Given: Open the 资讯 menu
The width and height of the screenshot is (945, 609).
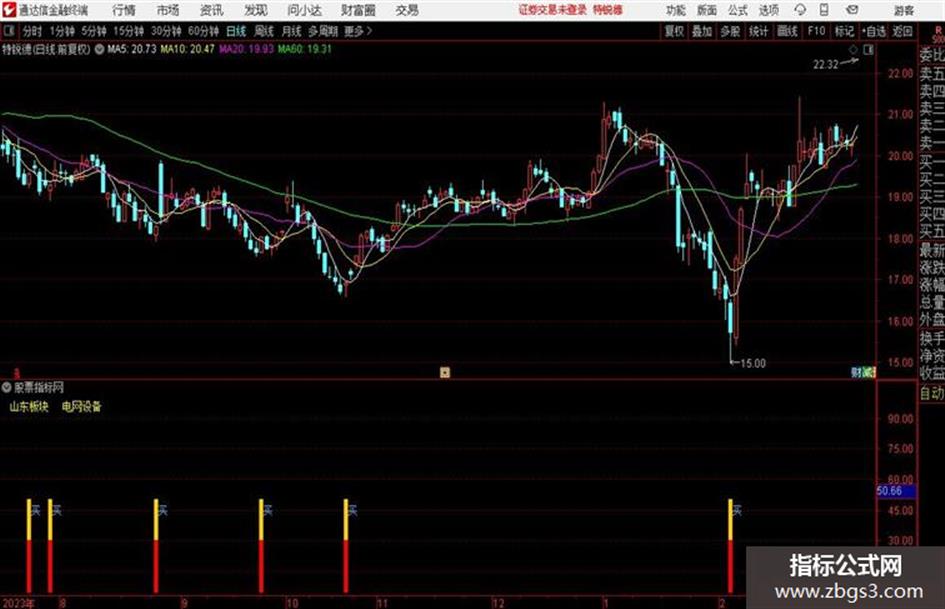Looking at the screenshot, I should [x=211, y=10].
